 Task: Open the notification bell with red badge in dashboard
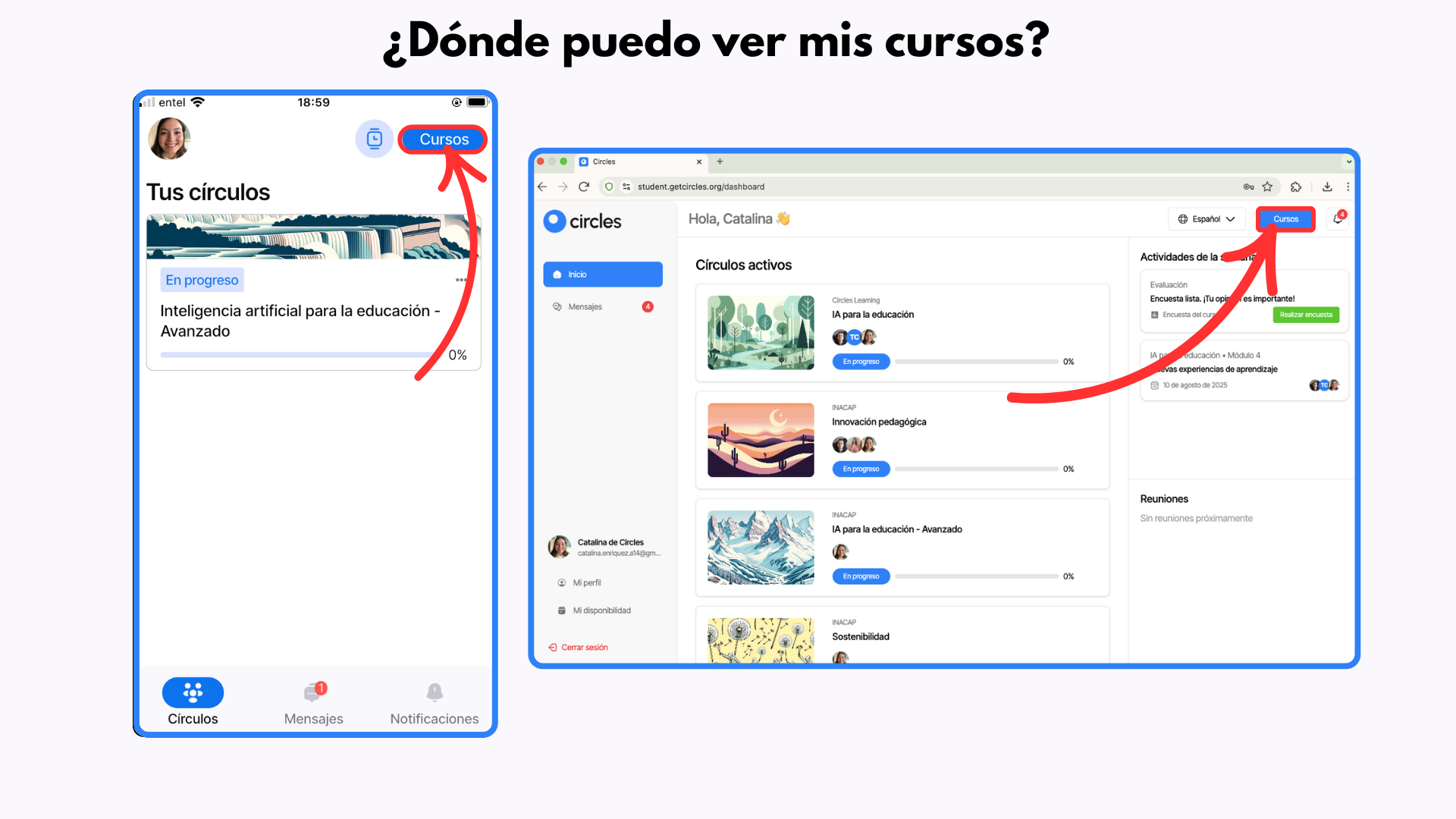1338,218
